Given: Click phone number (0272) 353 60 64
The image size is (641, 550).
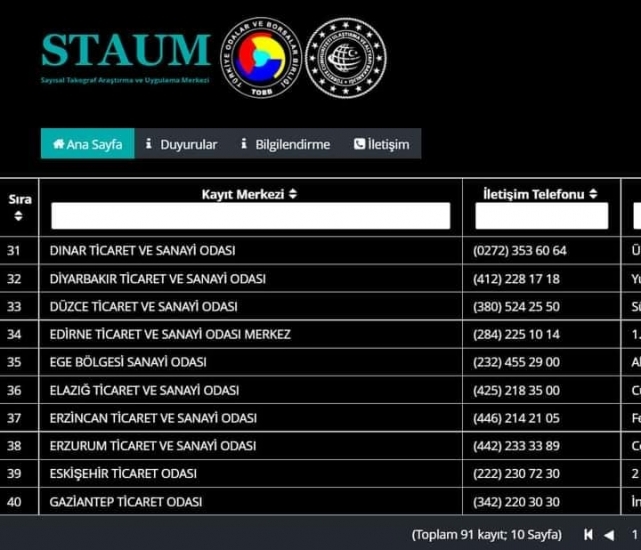Looking at the screenshot, I should [520, 250].
